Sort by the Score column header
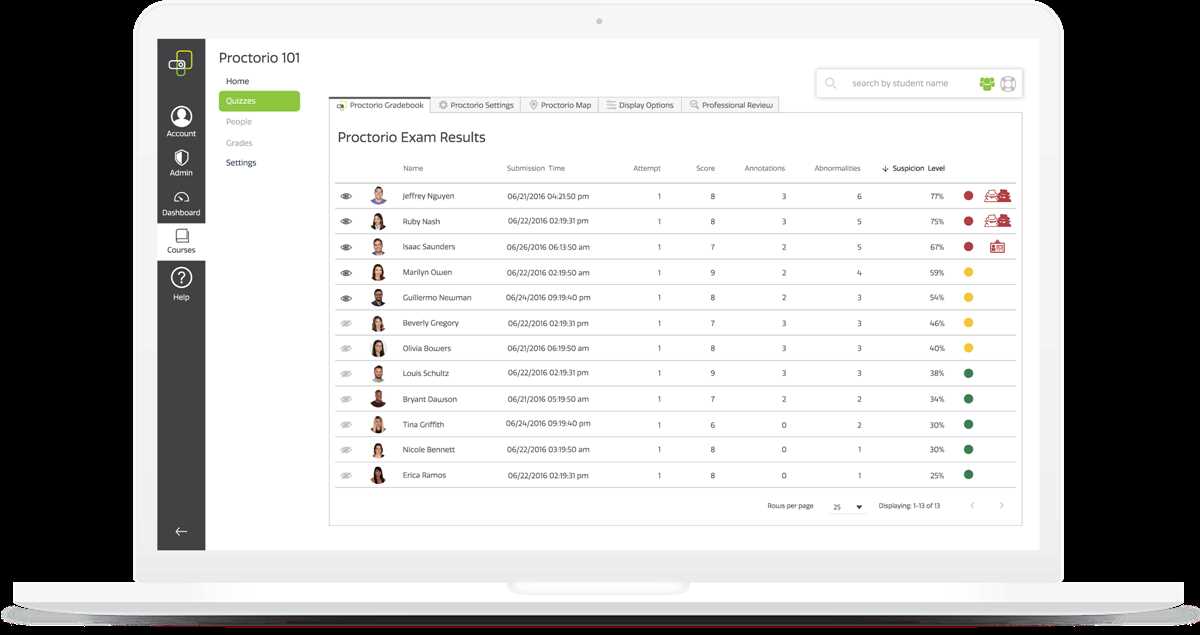The width and height of the screenshot is (1200, 635). pos(705,169)
